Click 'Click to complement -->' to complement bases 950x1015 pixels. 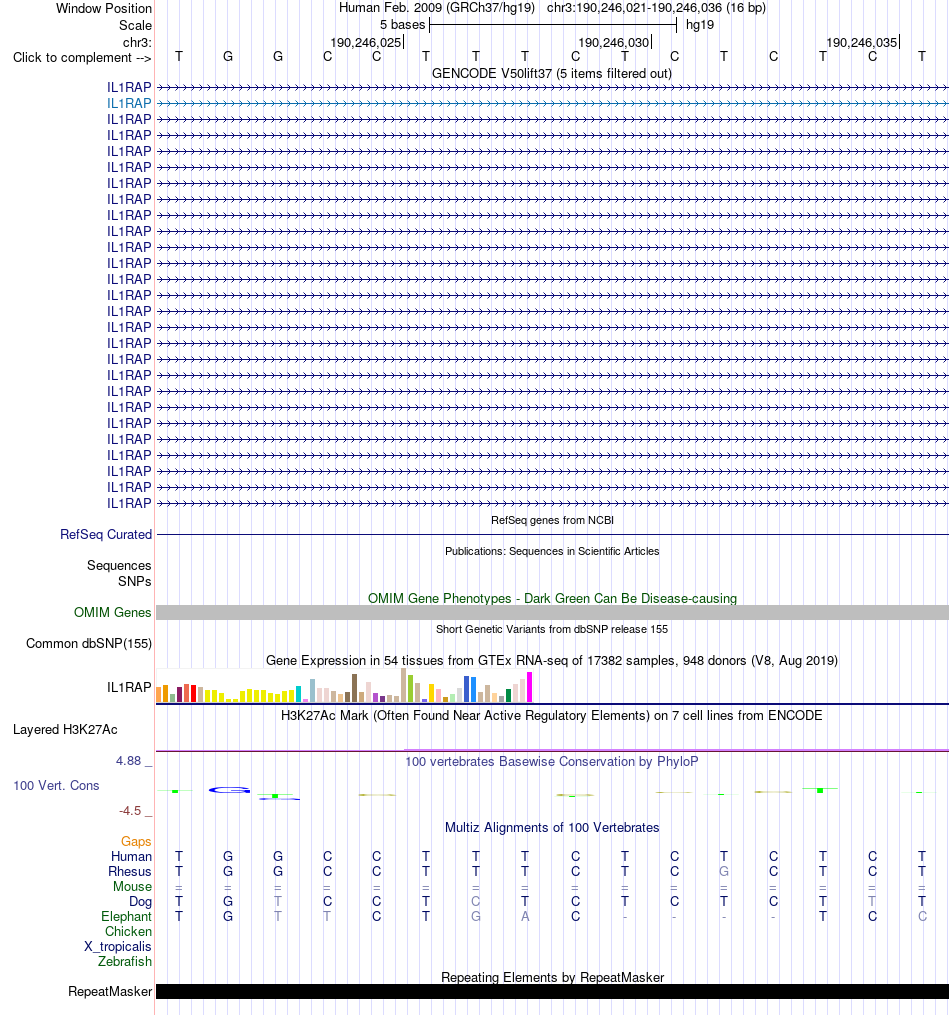[82, 58]
